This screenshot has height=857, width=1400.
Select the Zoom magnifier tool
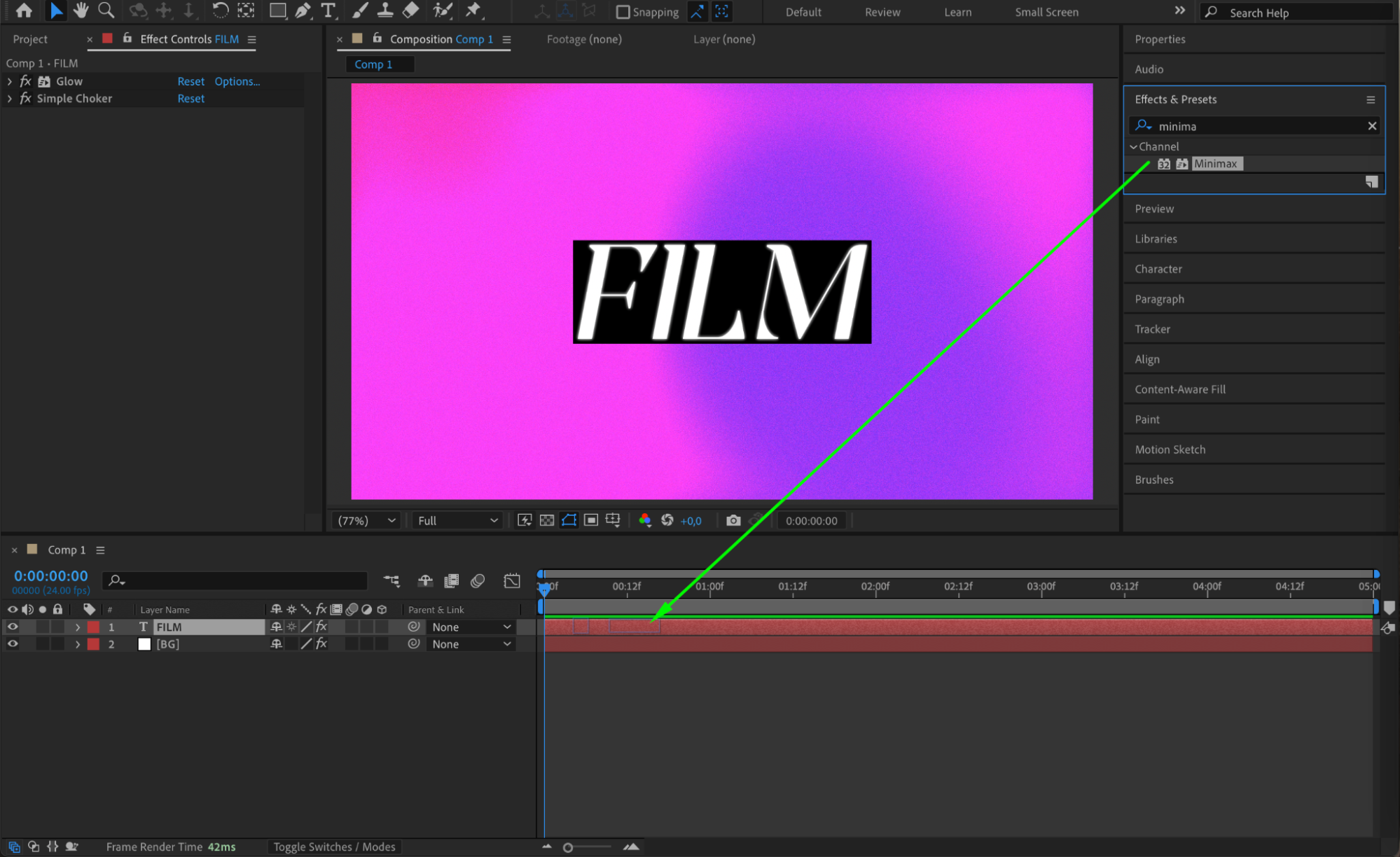coord(106,11)
